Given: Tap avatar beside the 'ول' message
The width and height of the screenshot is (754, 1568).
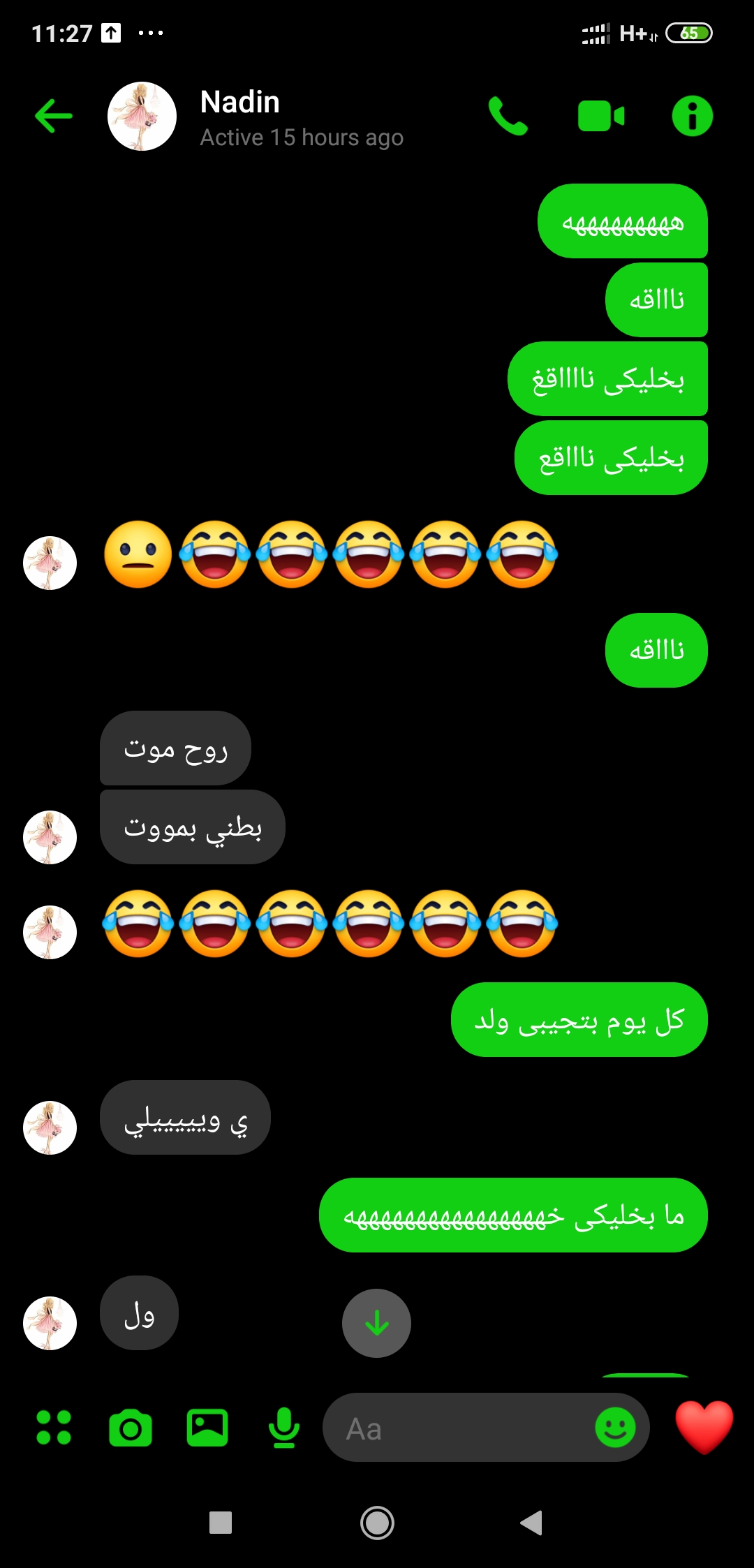Looking at the screenshot, I should coord(50,1323).
